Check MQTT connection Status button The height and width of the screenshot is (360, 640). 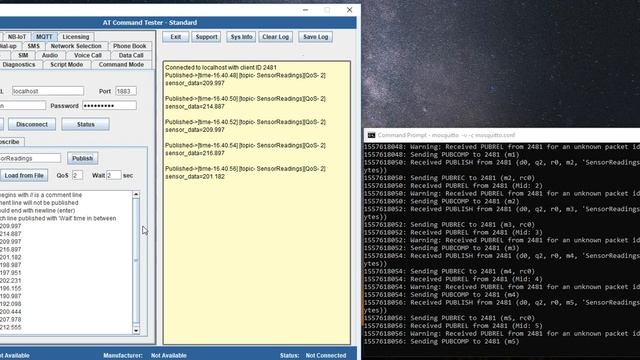tap(85, 124)
